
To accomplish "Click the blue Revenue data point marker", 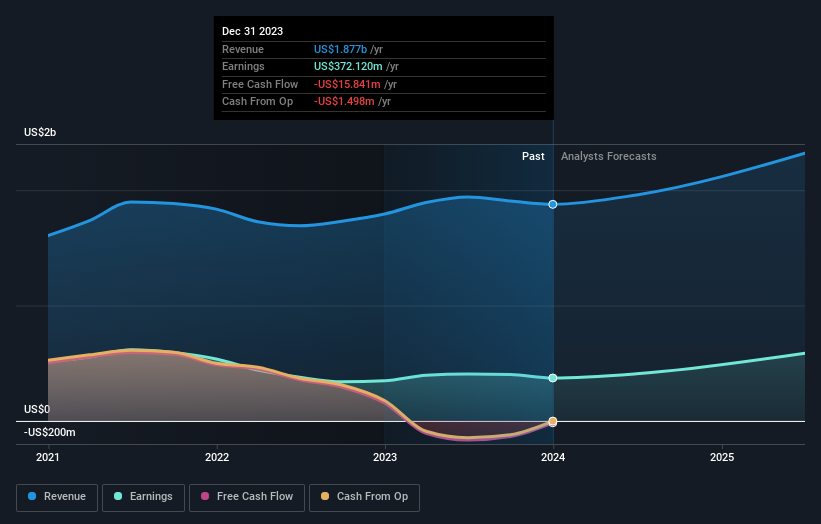I will tap(553, 204).
